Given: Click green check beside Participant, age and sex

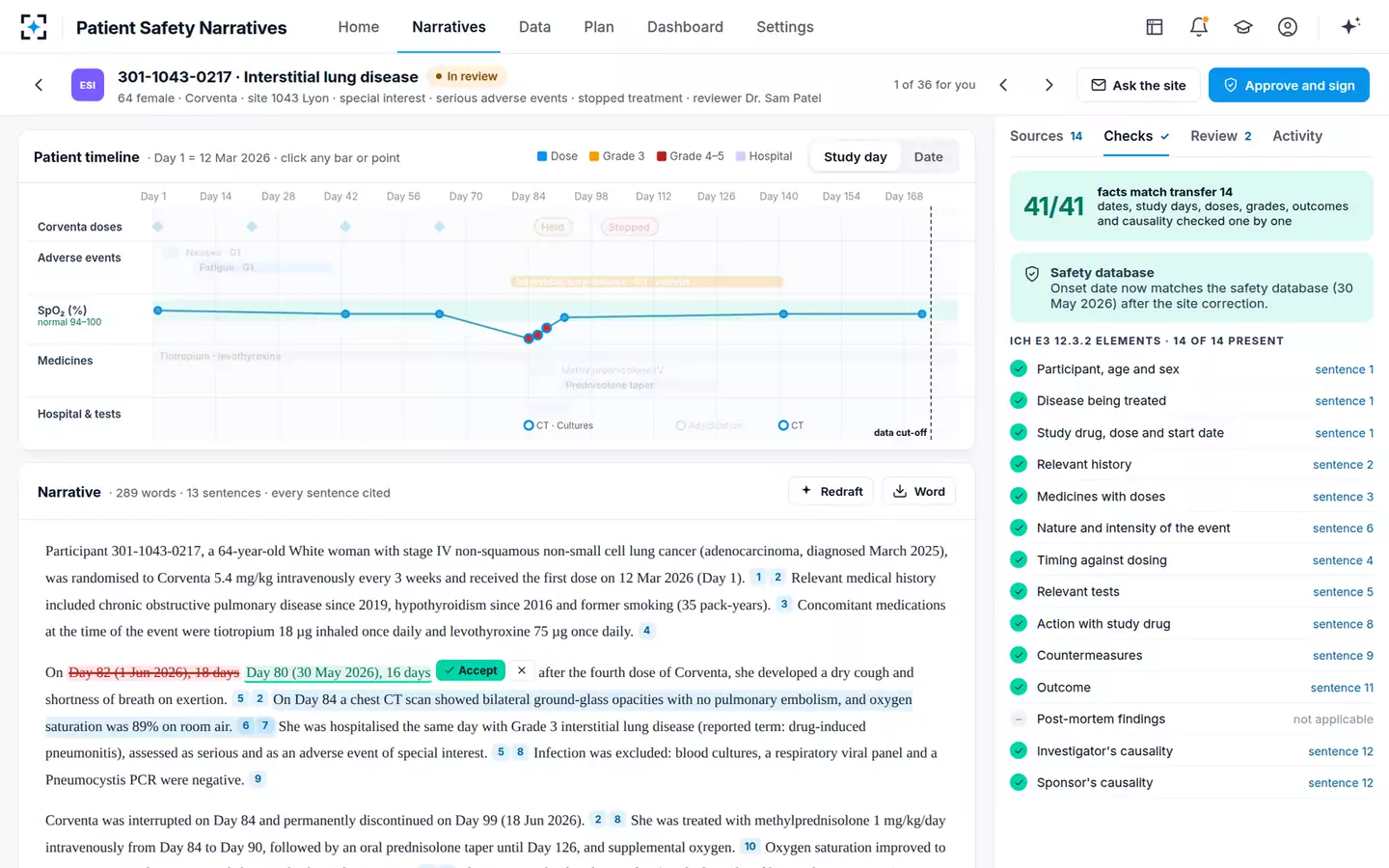Looking at the screenshot, I should click(1018, 368).
